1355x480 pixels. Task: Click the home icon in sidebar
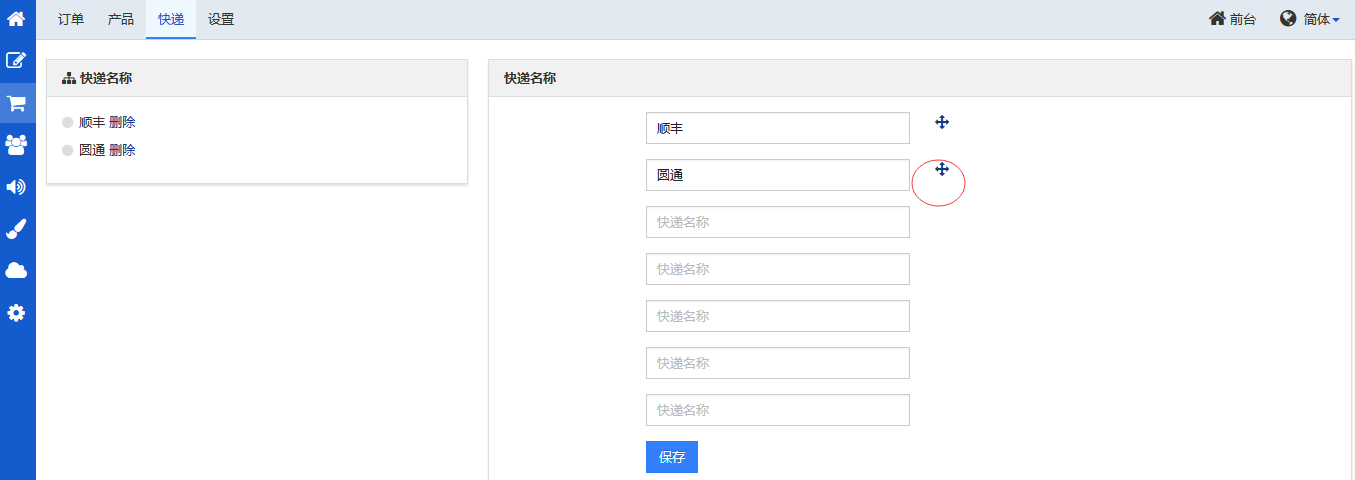click(16, 18)
